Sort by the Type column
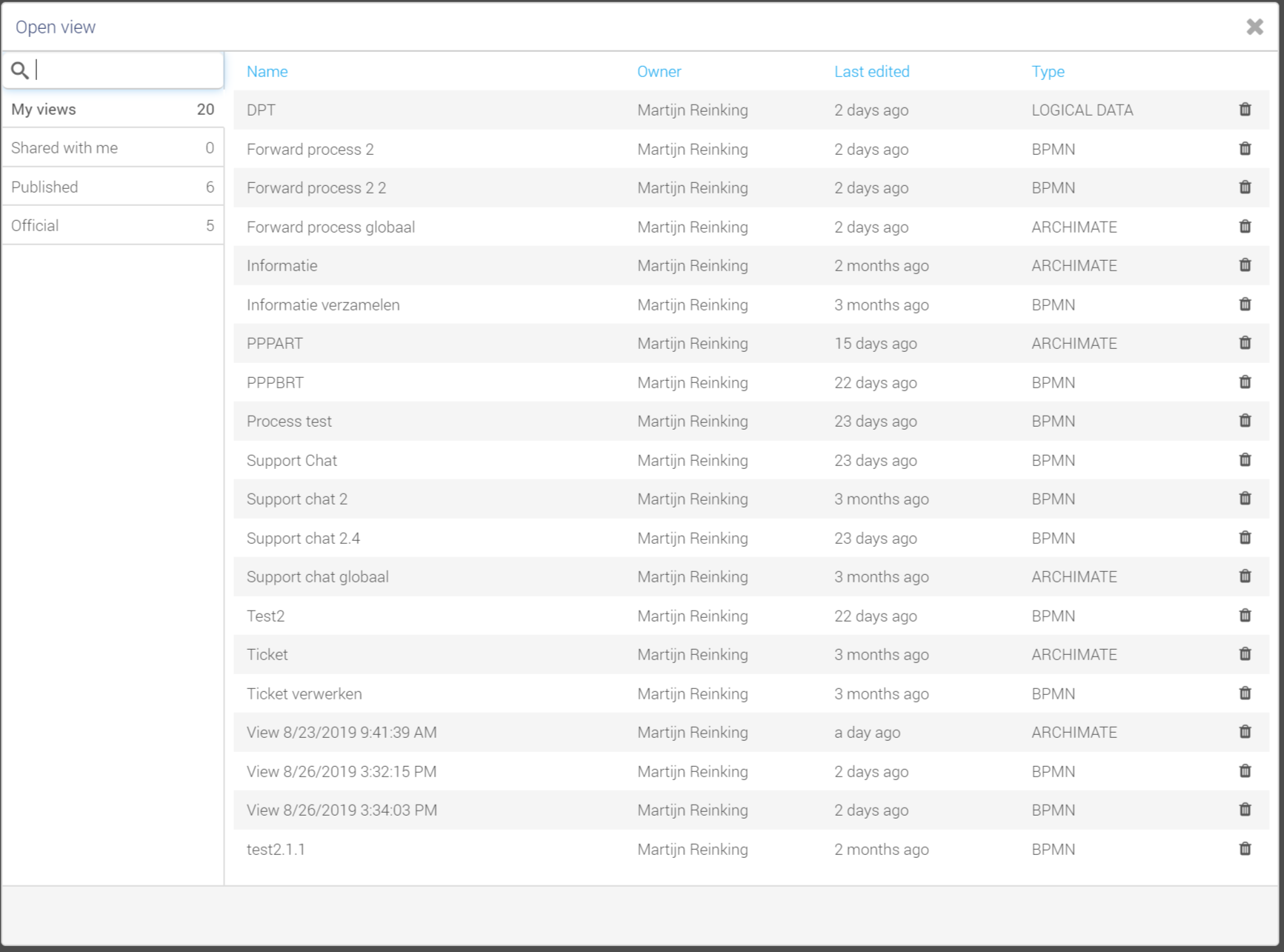The width and height of the screenshot is (1284, 952). click(1048, 72)
